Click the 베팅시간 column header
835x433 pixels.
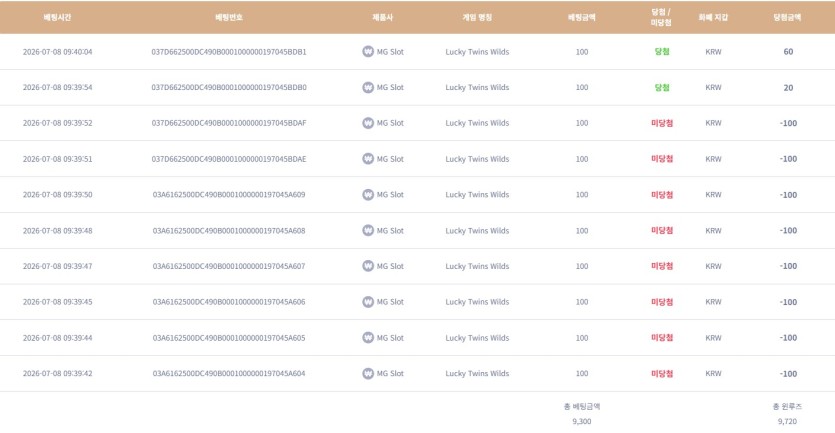[57, 18]
